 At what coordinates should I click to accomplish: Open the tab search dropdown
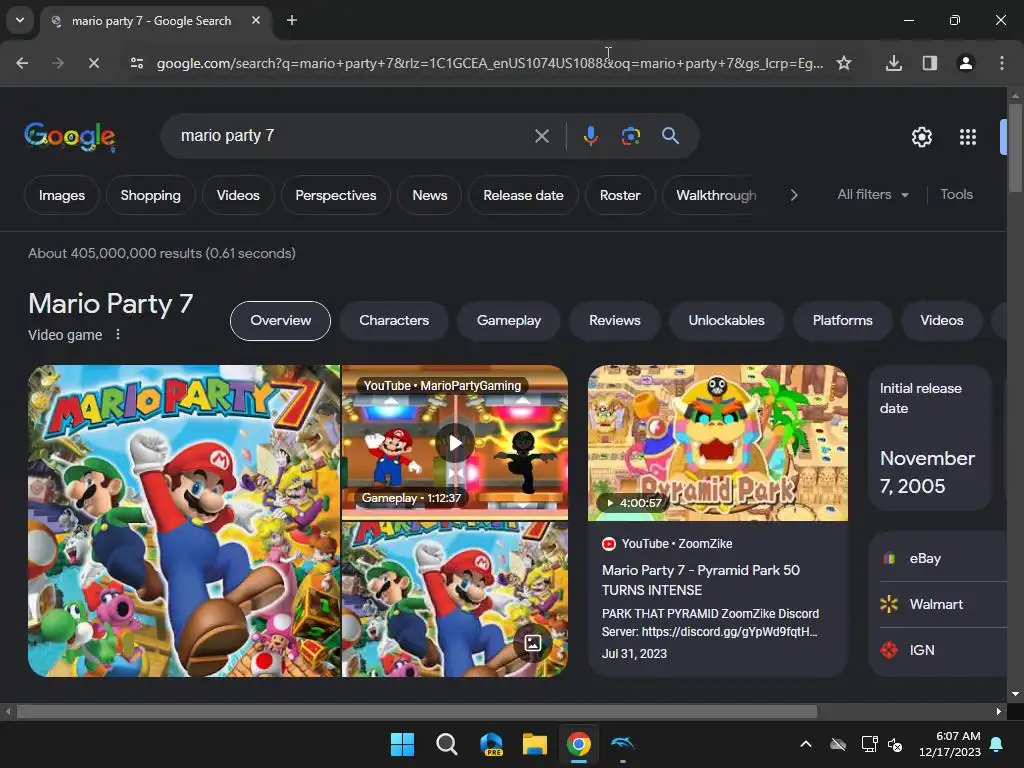pos(20,20)
